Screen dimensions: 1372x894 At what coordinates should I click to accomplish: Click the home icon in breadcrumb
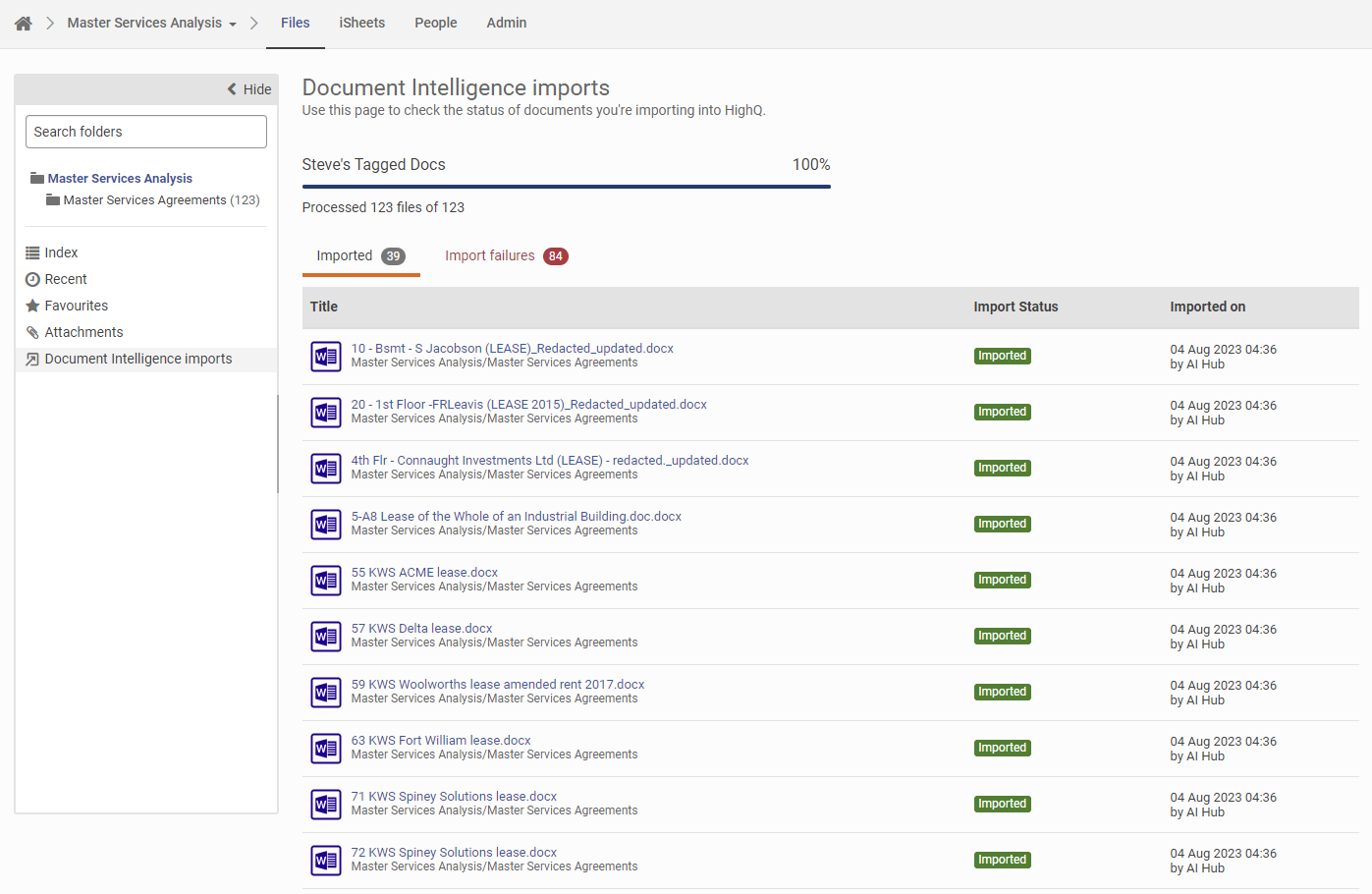click(x=24, y=24)
